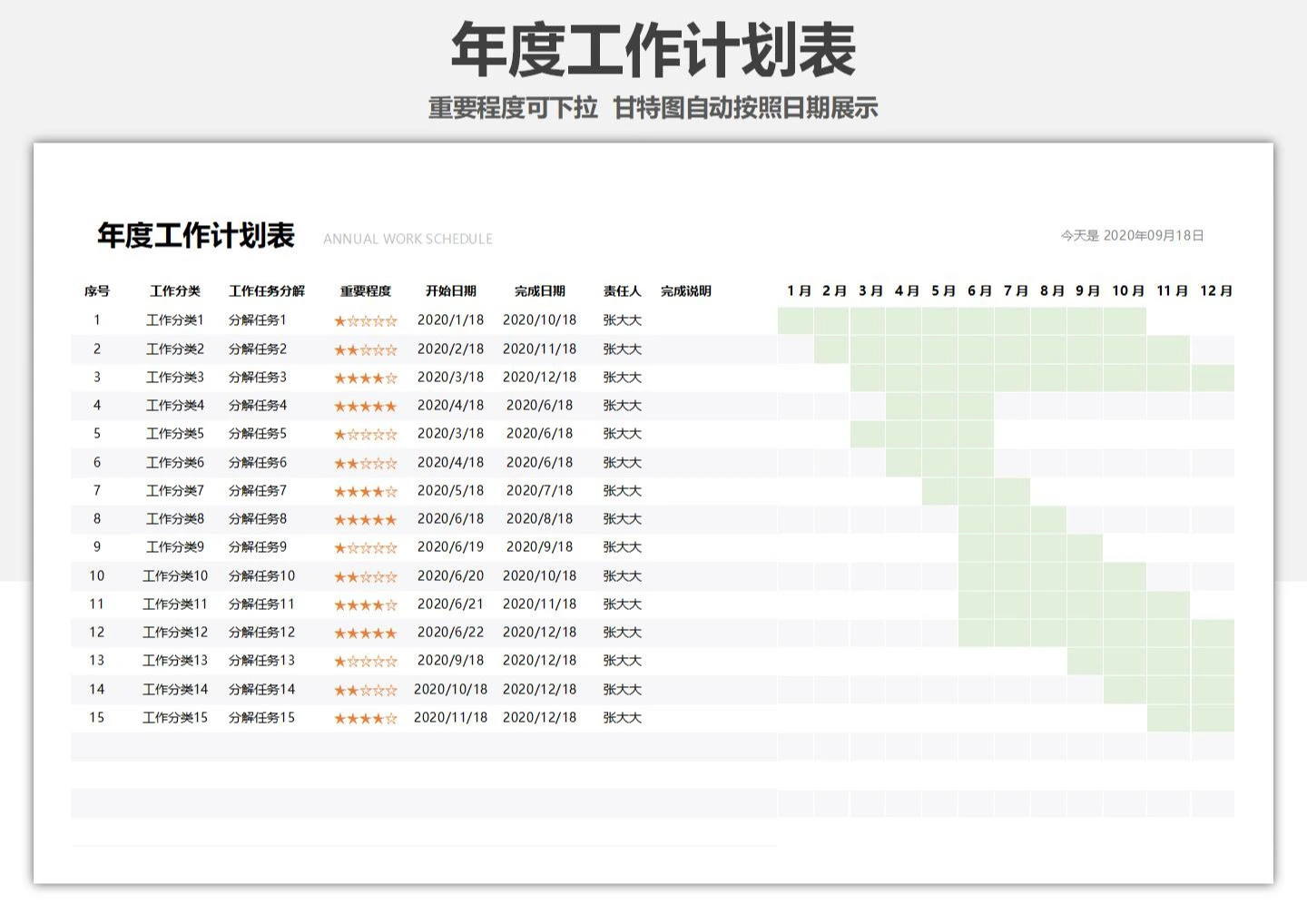Select the 重要程度 column header
1307x924 pixels.
[x=365, y=291]
